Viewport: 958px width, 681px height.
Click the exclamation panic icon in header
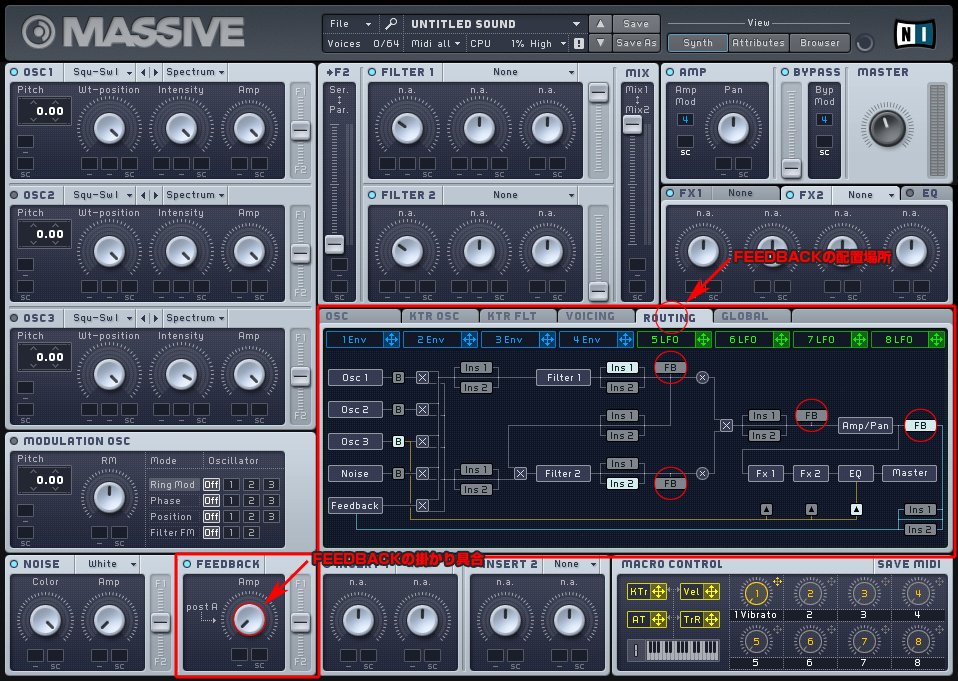click(x=579, y=43)
